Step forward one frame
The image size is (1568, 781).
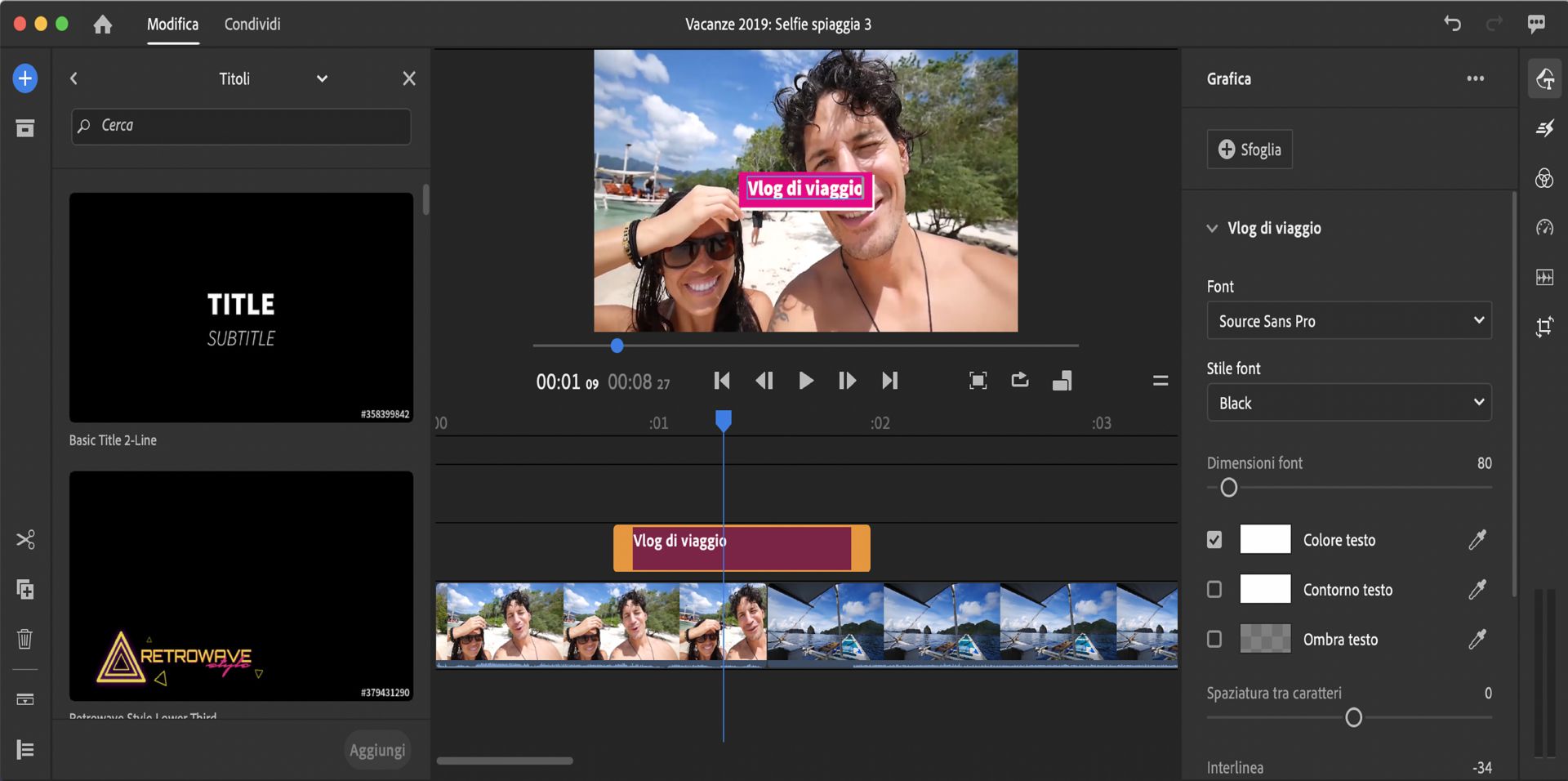click(x=847, y=381)
